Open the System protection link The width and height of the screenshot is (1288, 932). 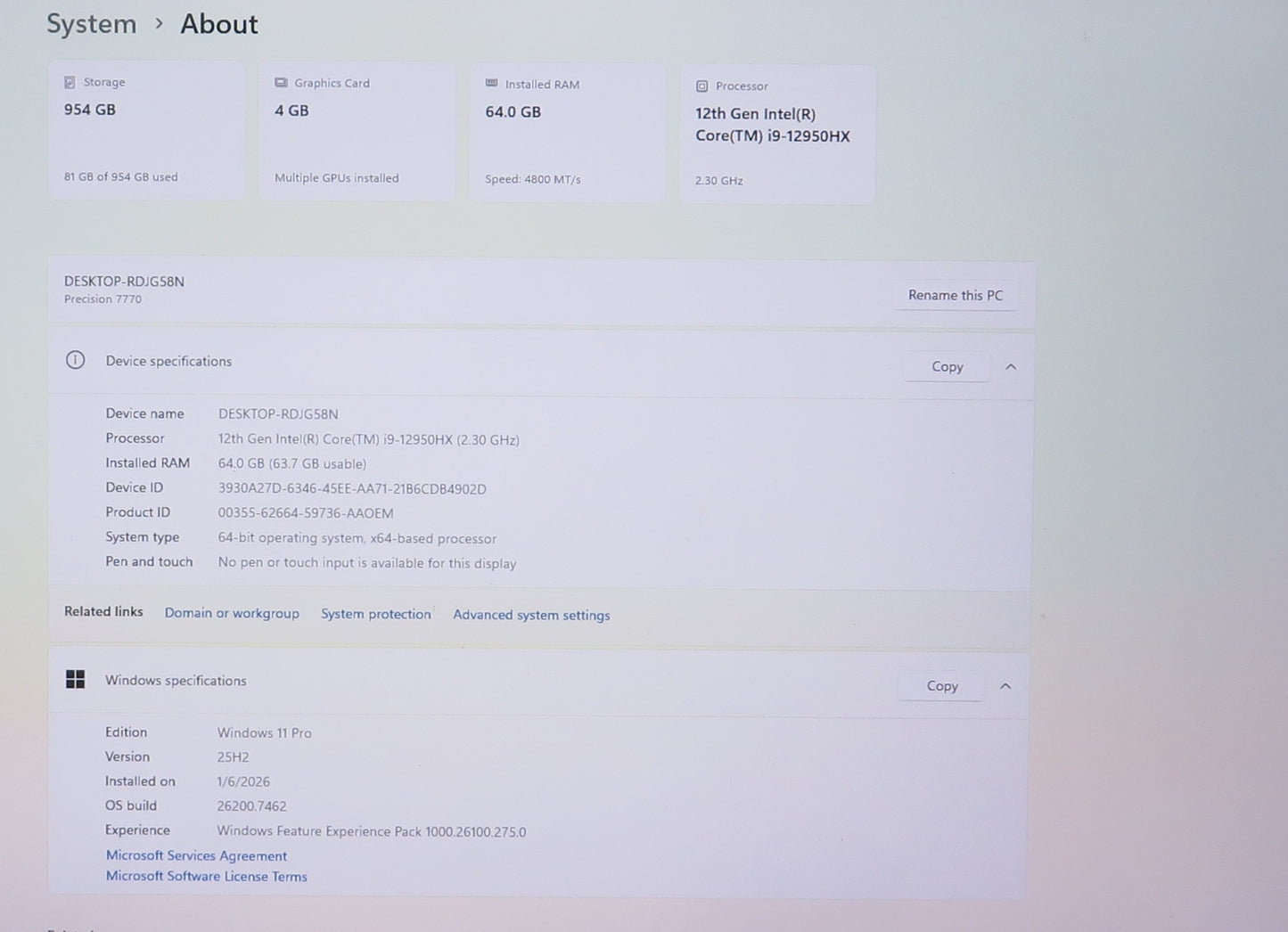pyautogui.click(x=375, y=614)
